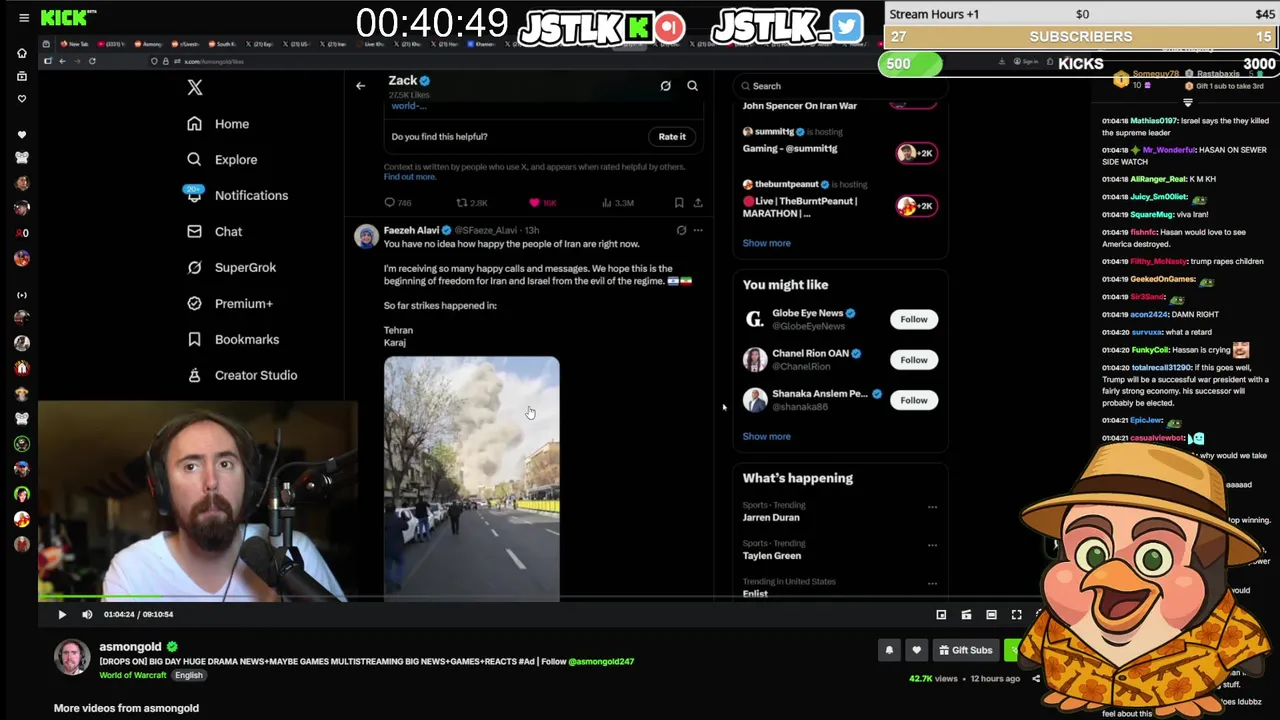Open Premium+ in X navigation
This screenshot has height=720, width=1280.
(230, 304)
